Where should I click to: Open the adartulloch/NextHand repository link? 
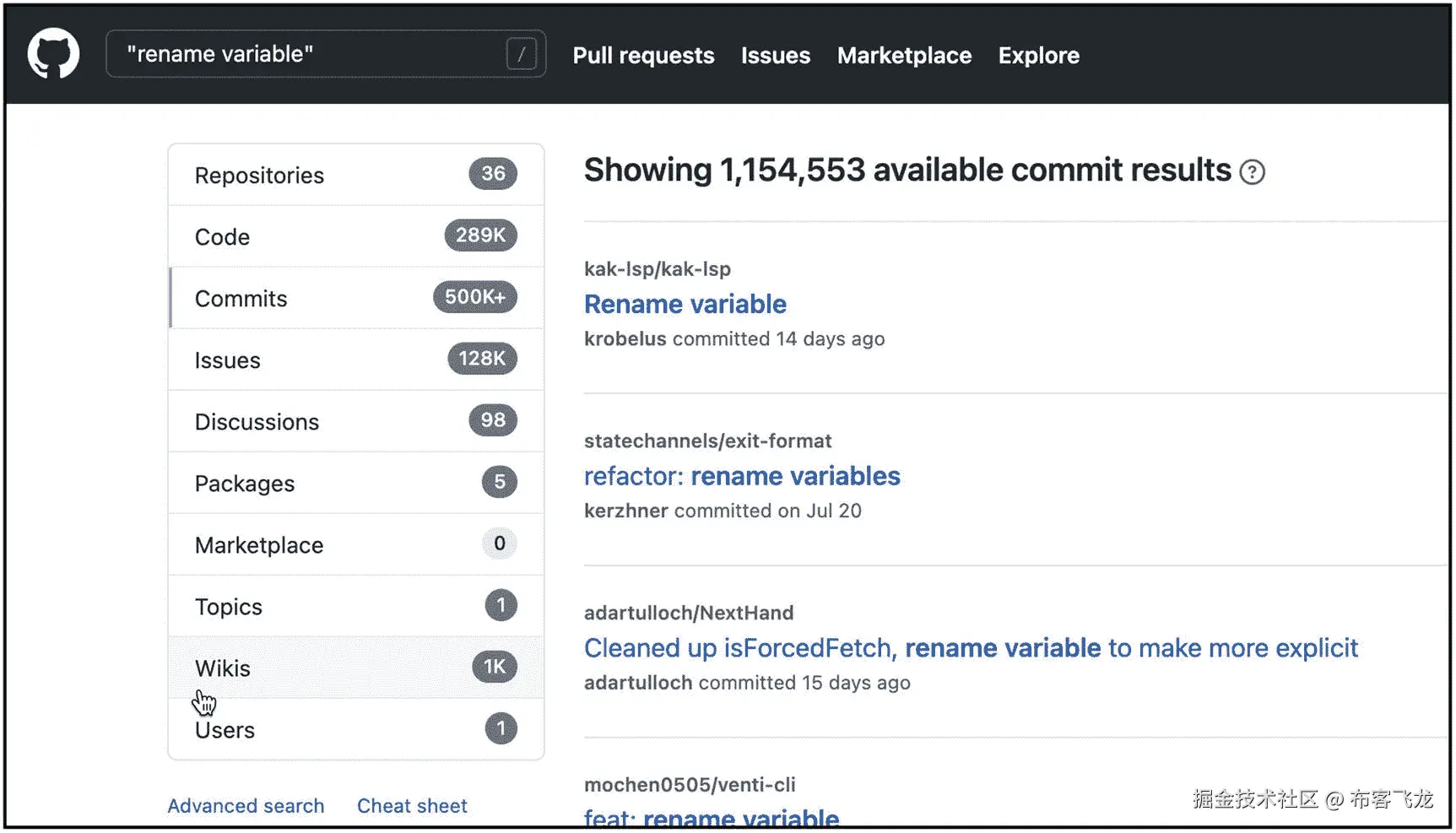pos(689,613)
